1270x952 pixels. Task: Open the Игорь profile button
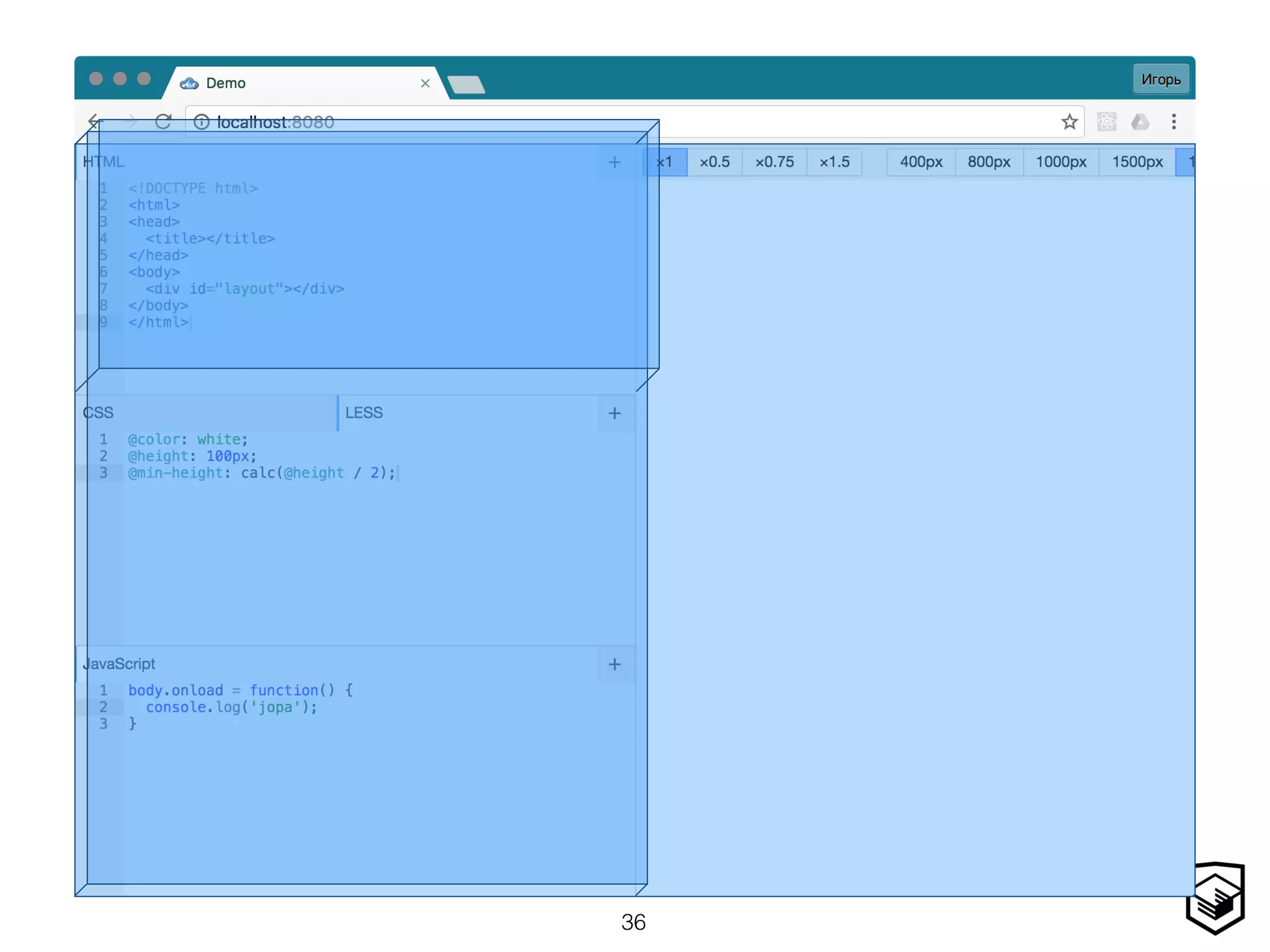click(x=1160, y=79)
